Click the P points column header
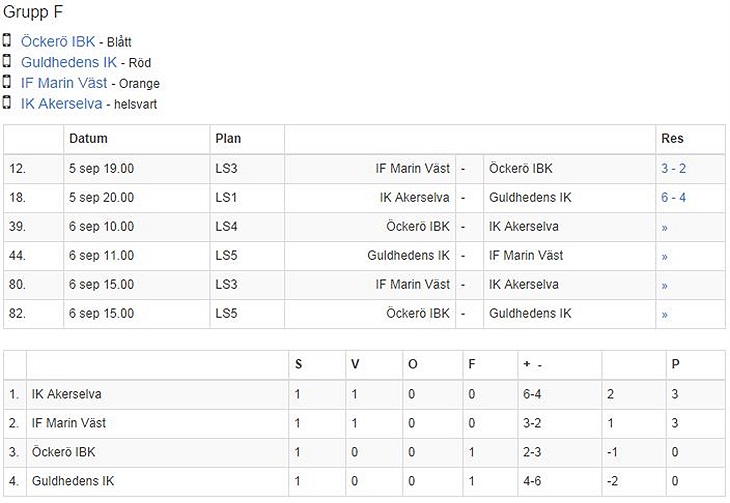 [676, 364]
